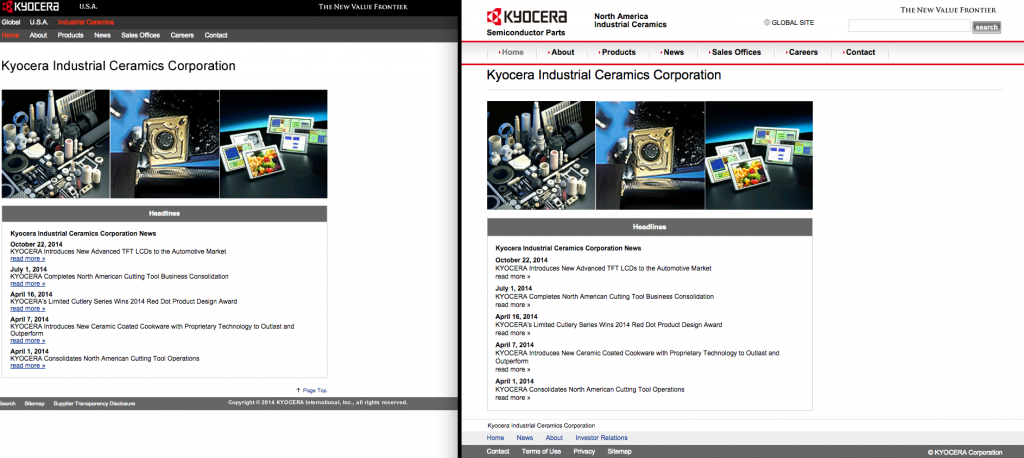Open News in right page's white nav bar

point(672,52)
